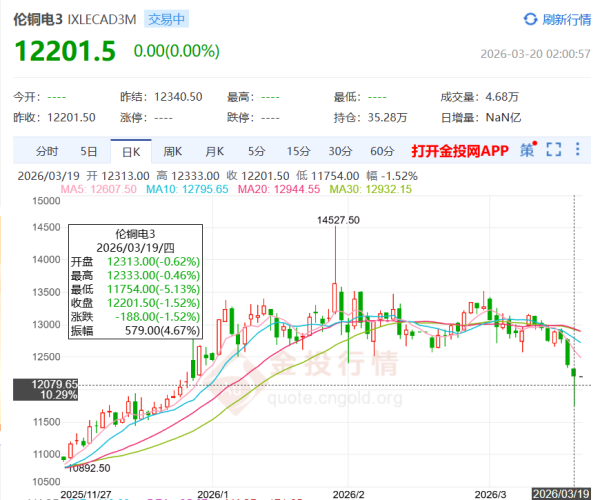Click the 0.00(0.00%) change figure
The width and height of the screenshot is (600, 500).
(177, 51)
